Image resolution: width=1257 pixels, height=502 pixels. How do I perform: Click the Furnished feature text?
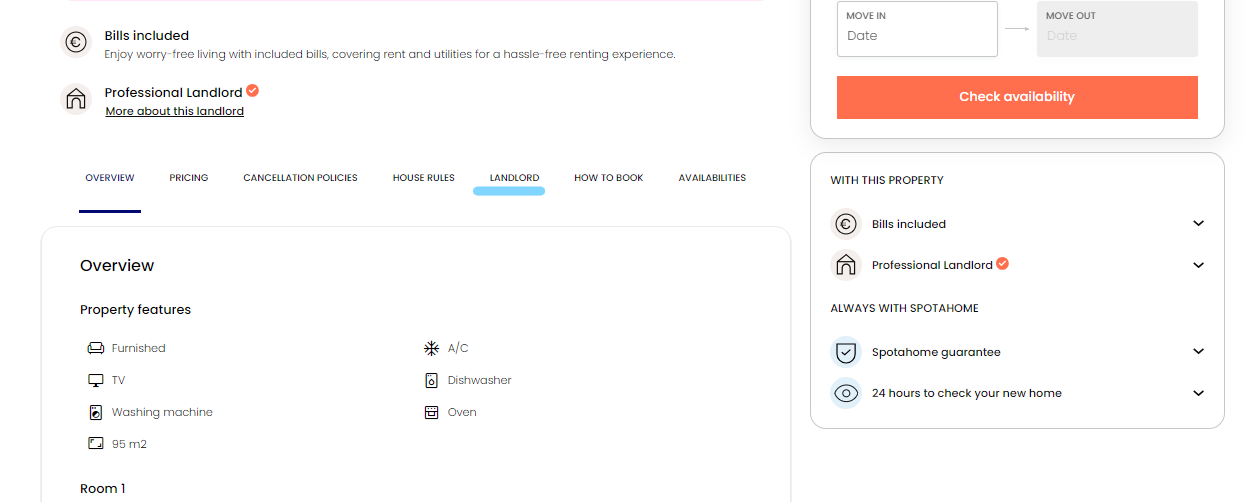(139, 348)
